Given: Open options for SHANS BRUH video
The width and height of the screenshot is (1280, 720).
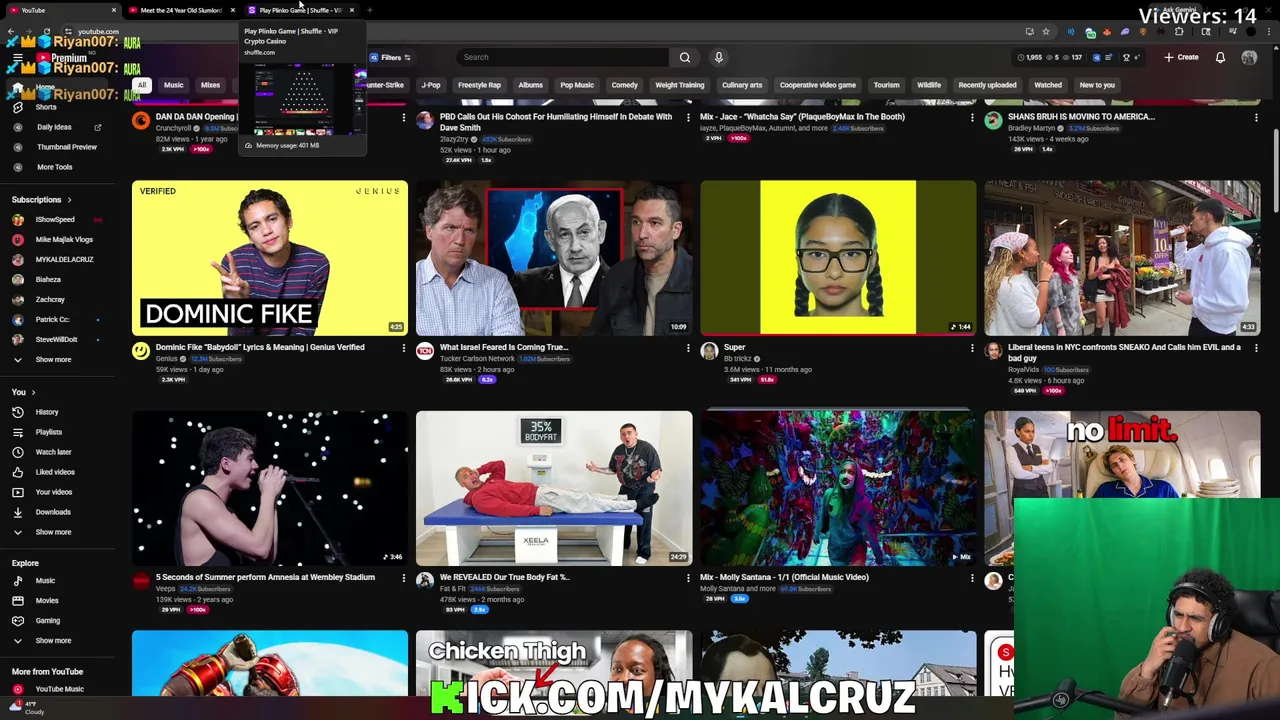Looking at the screenshot, I should coord(1256,118).
